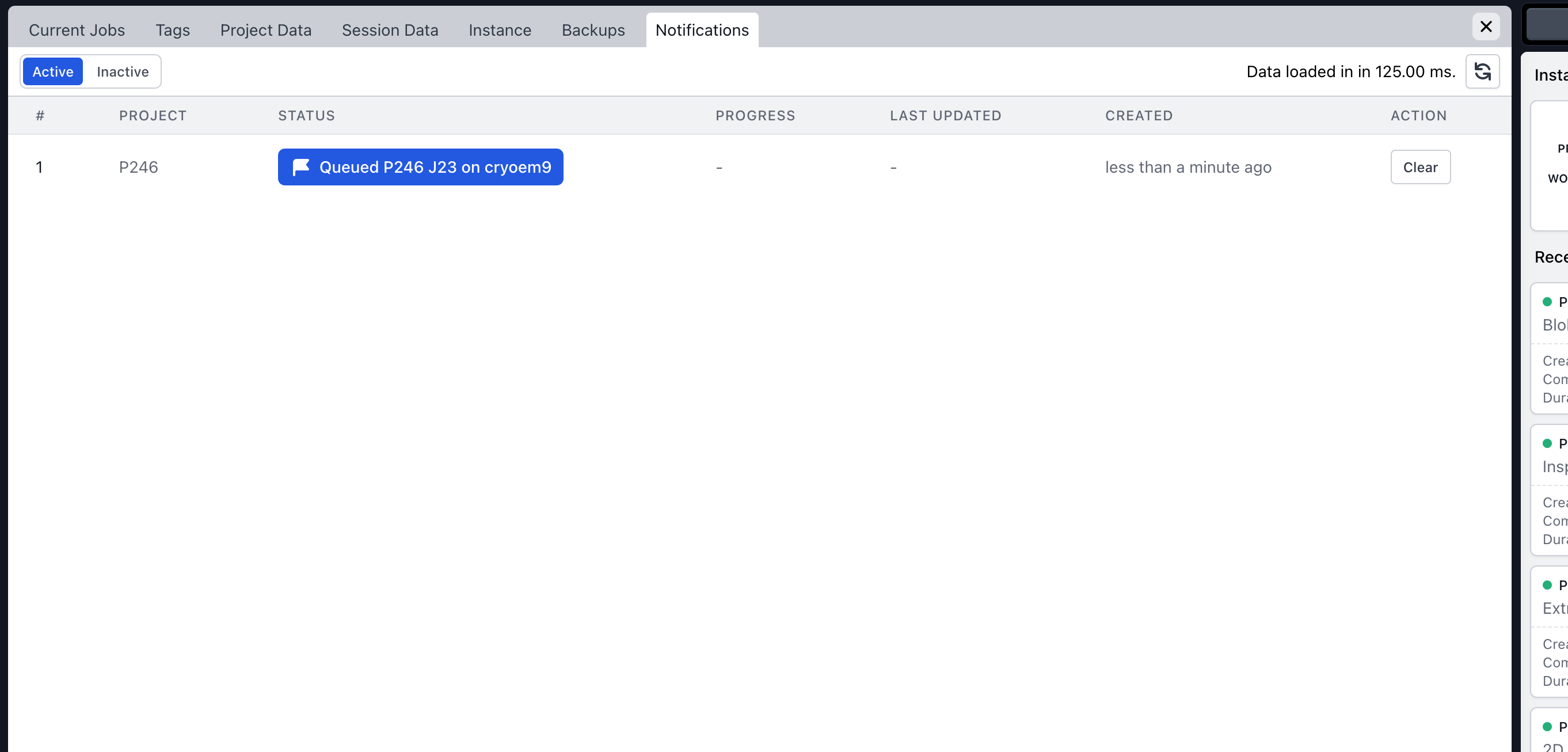The width and height of the screenshot is (1568, 752).
Task: Select the Instance tab
Action: (x=499, y=31)
